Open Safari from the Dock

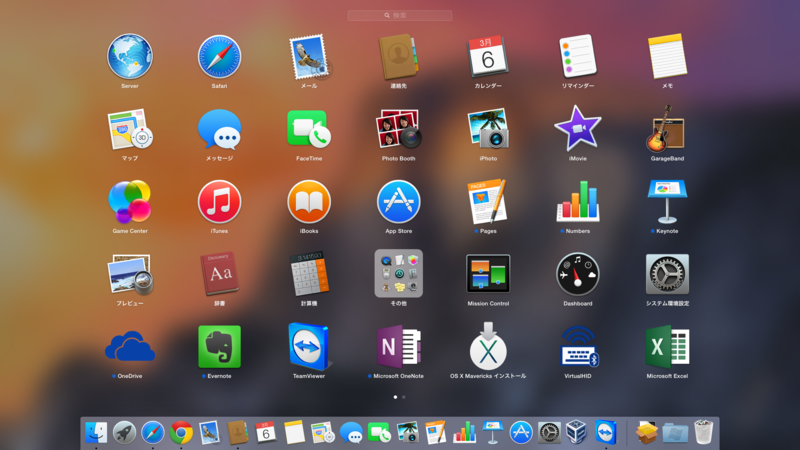tap(153, 433)
